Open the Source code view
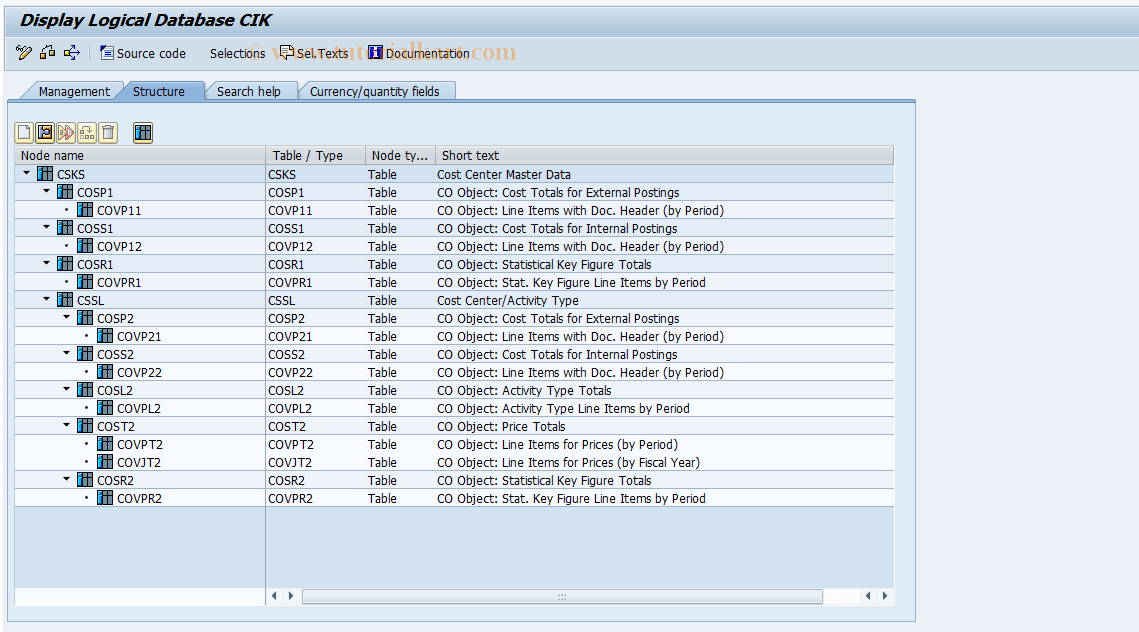 coord(142,53)
